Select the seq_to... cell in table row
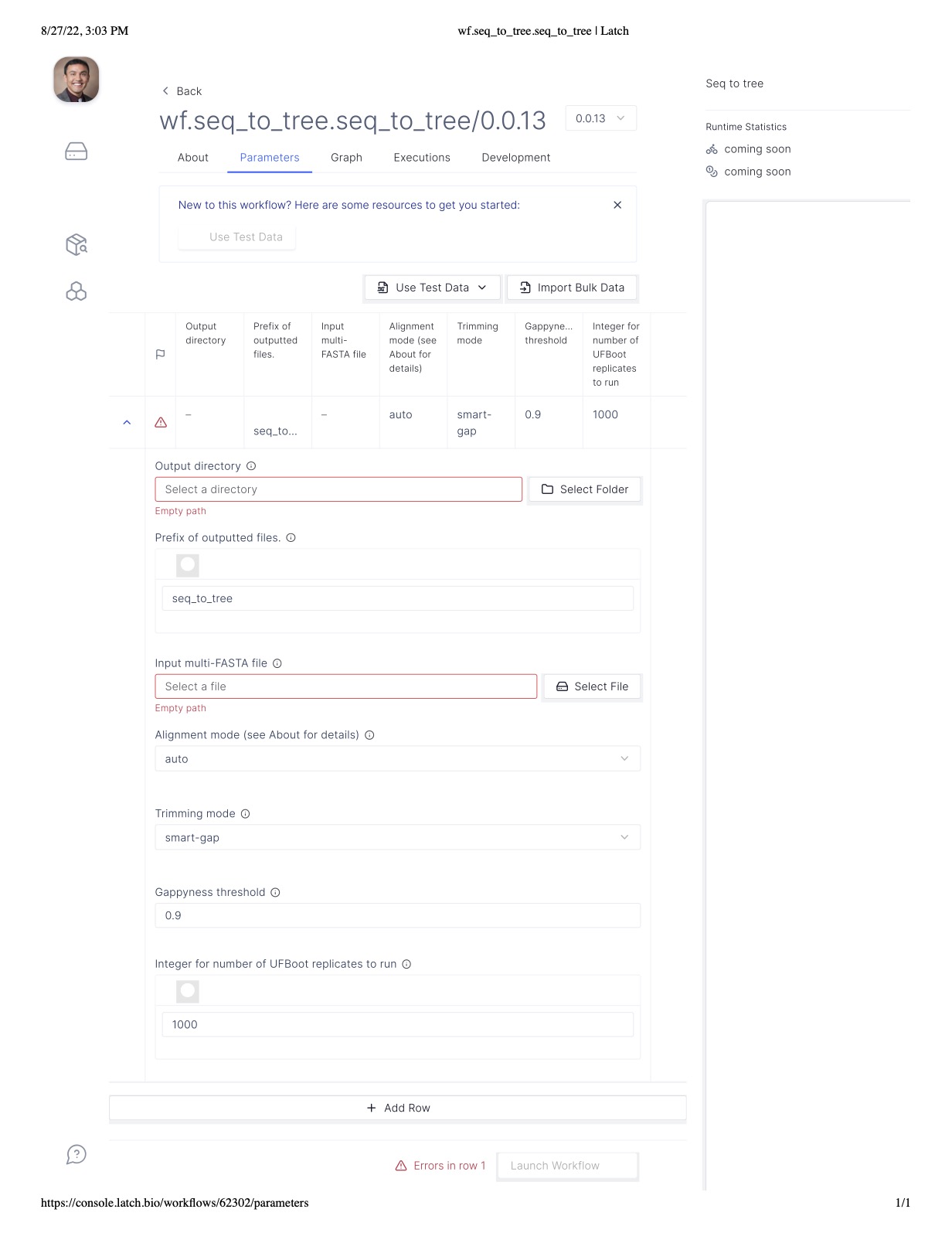Screen dimensions: 952x1233 [x=277, y=422]
